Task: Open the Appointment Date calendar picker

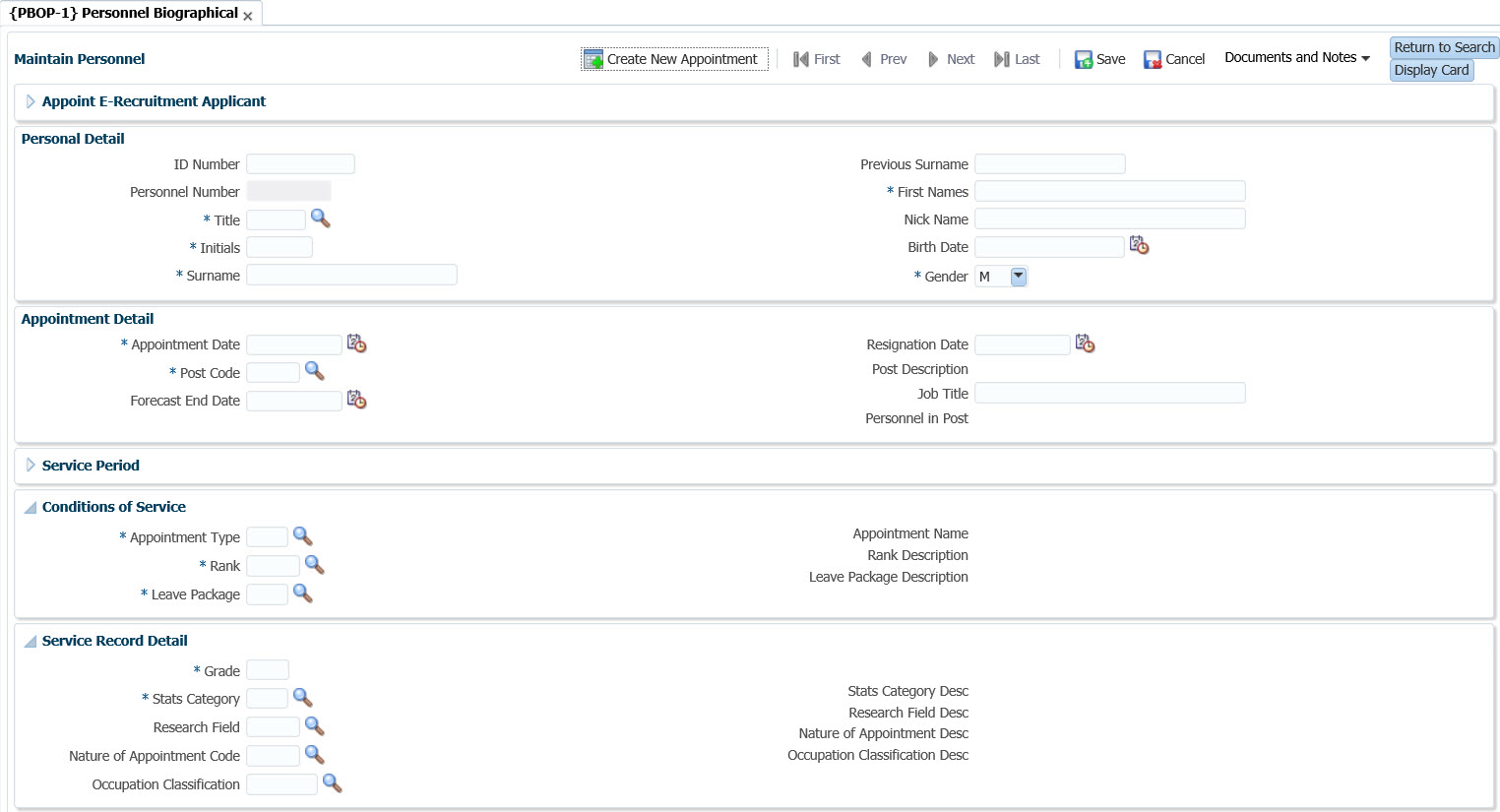Action: 356,344
